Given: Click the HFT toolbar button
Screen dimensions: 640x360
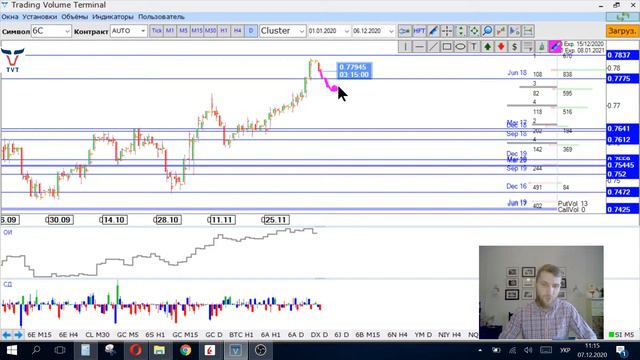Looking at the screenshot, I should point(419,31).
